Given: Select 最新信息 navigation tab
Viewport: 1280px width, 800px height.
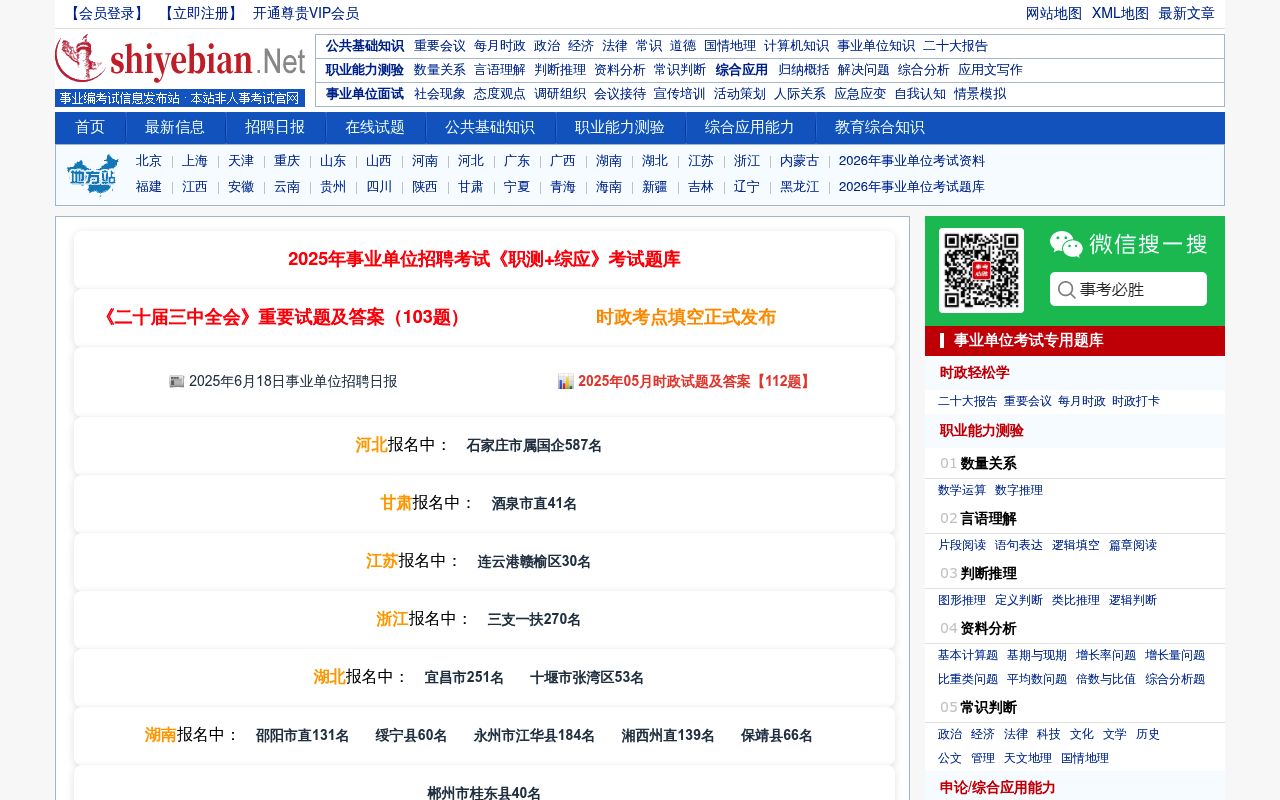Looking at the screenshot, I should [x=175, y=128].
